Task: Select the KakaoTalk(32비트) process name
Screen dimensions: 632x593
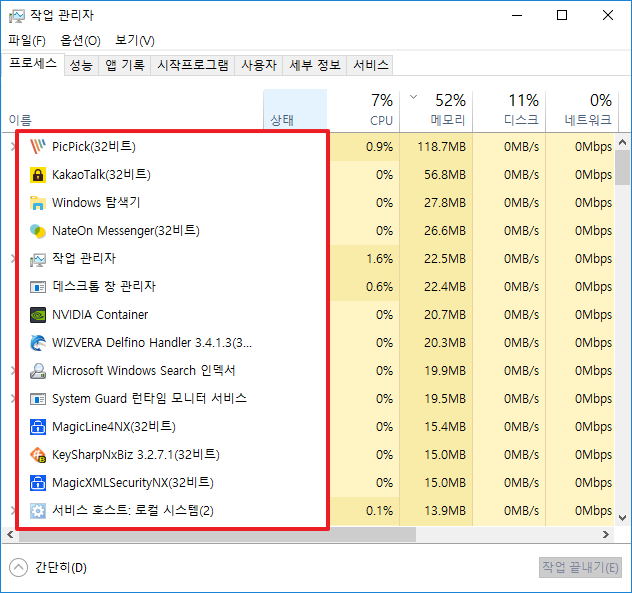Action: (x=101, y=175)
